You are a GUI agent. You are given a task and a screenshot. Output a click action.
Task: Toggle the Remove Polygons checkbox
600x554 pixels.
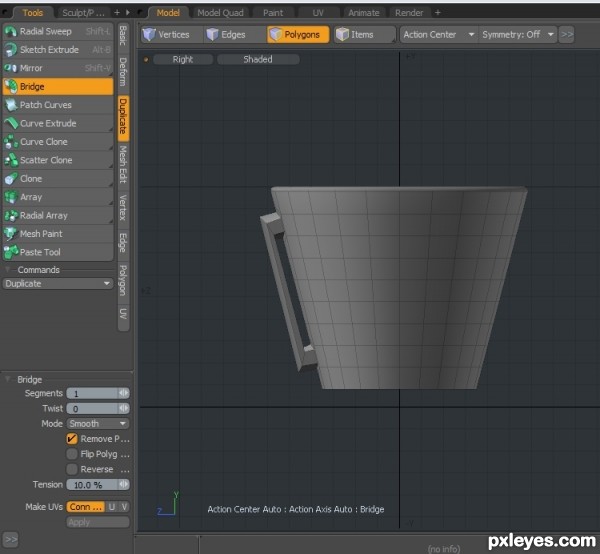click(x=72, y=438)
